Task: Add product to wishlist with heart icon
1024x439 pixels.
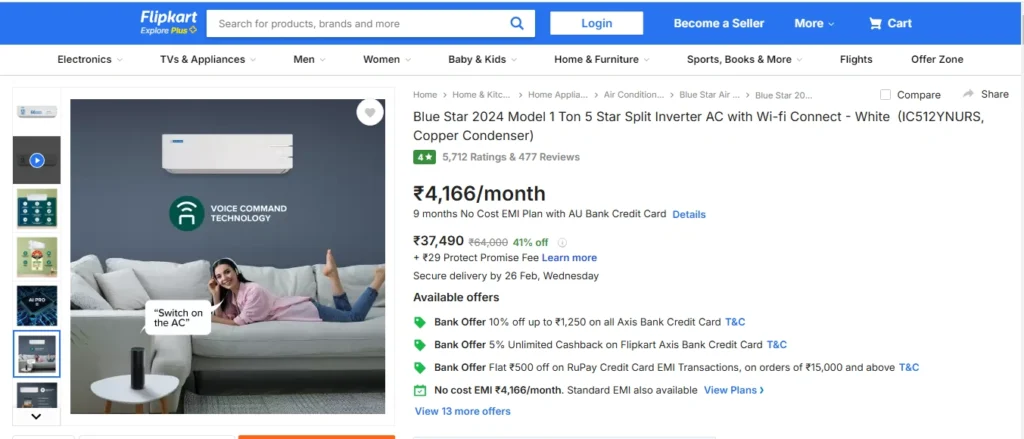Action: click(370, 112)
